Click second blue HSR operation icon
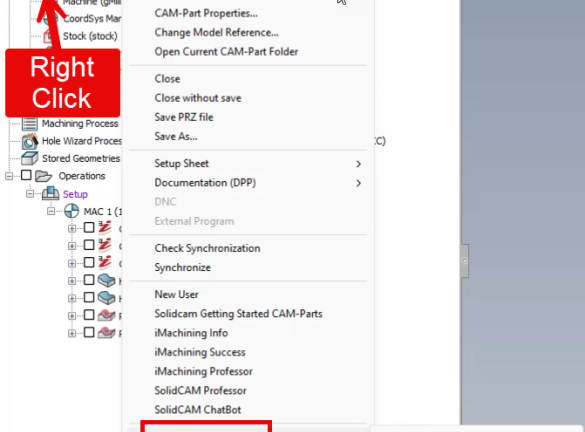The height and width of the screenshot is (432, 585). (106, 298)
